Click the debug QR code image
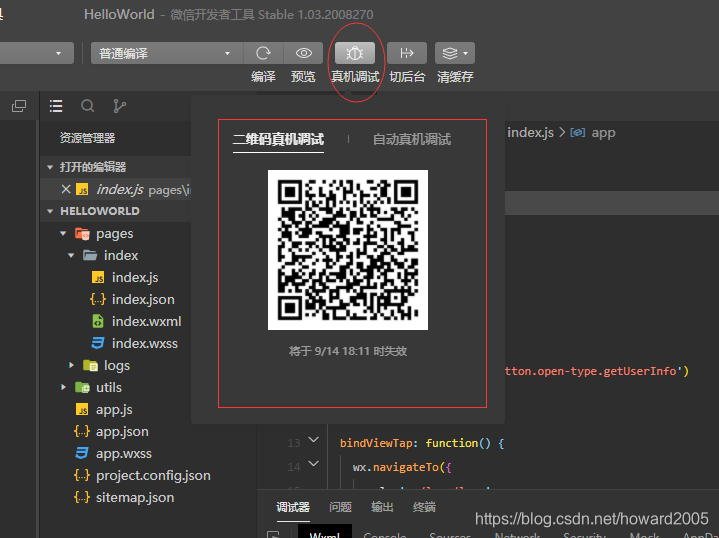Image resolution: width=719 pixels, height=538 pixels. [348, 250]
